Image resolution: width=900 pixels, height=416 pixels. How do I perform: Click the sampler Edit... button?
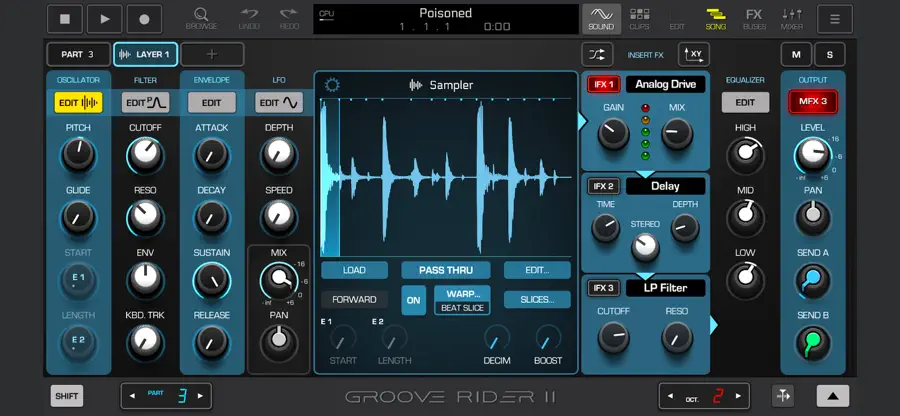coord(537,270)
